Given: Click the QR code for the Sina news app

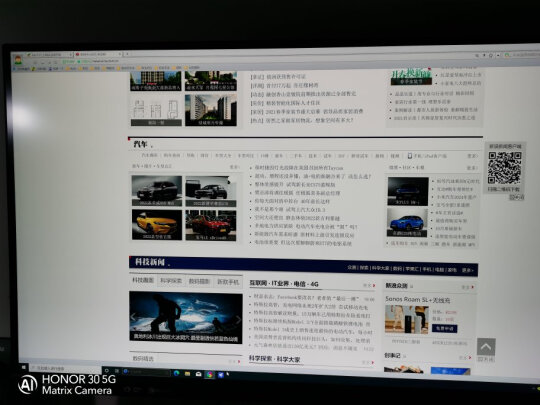Looking at the screenshot, I should (x=505, y=168).
